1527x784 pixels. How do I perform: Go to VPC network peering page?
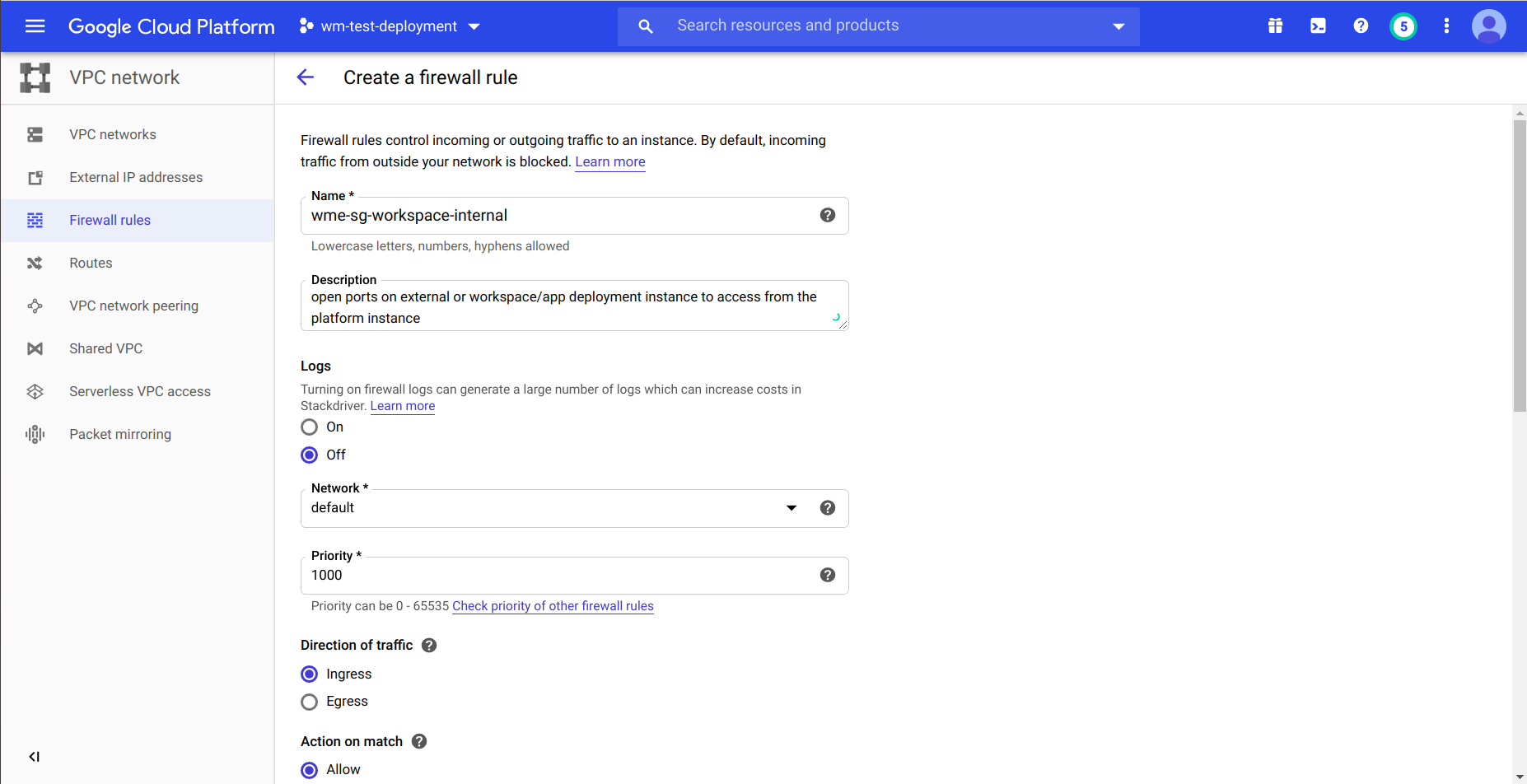click(x=133, y=306)
